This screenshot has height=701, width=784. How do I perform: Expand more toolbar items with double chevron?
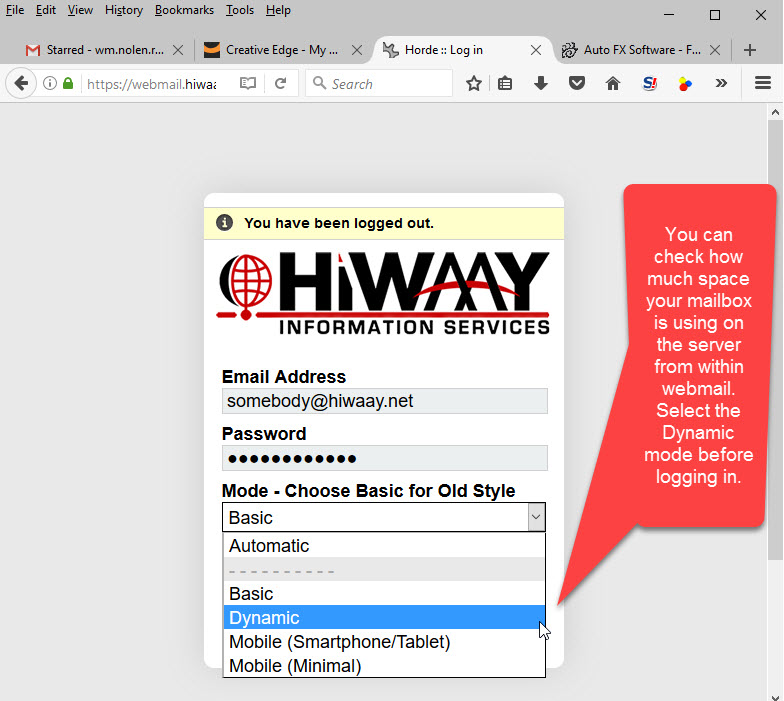tap(720, 83)
